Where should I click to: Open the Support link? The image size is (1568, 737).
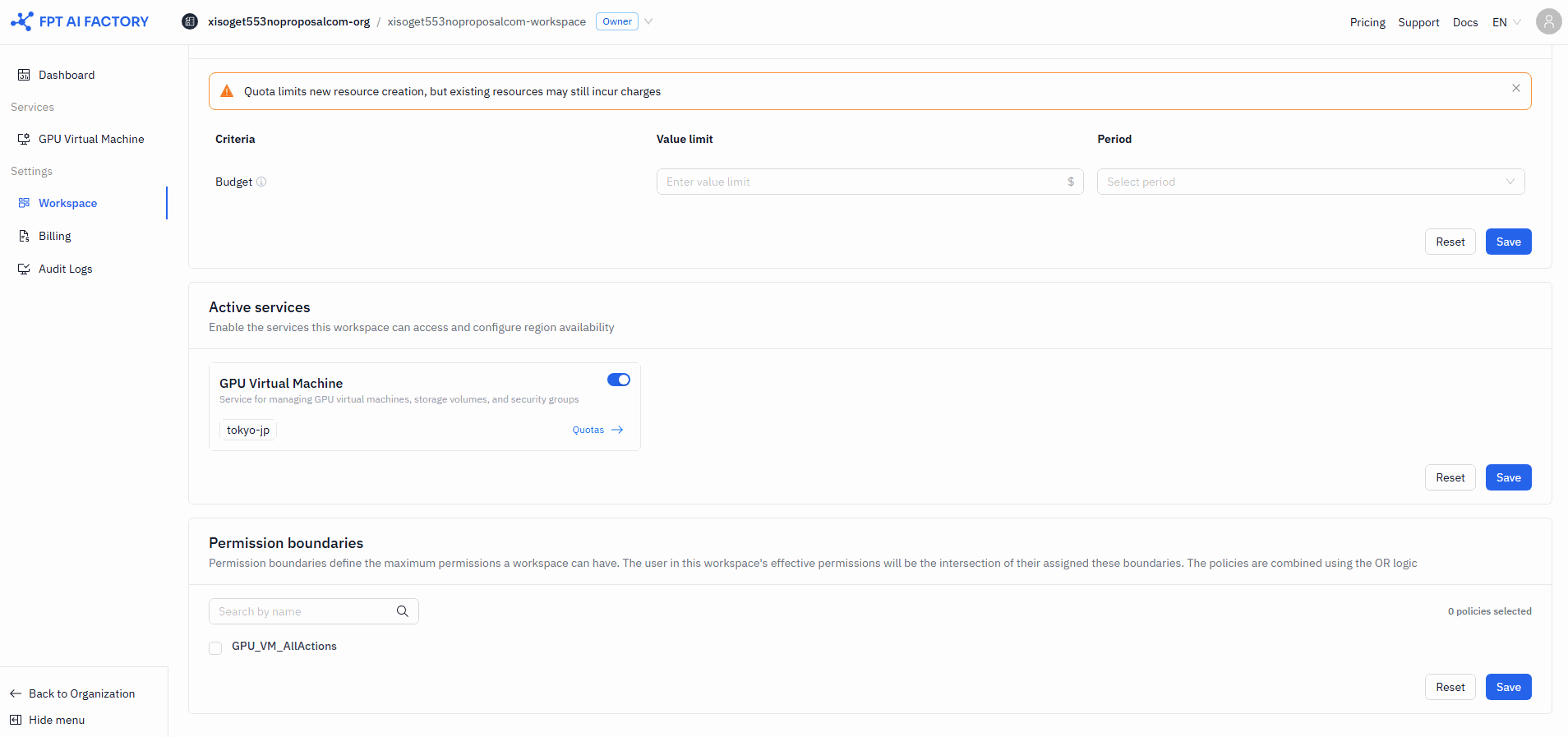pyautogui.click(x=1418, y=22)
